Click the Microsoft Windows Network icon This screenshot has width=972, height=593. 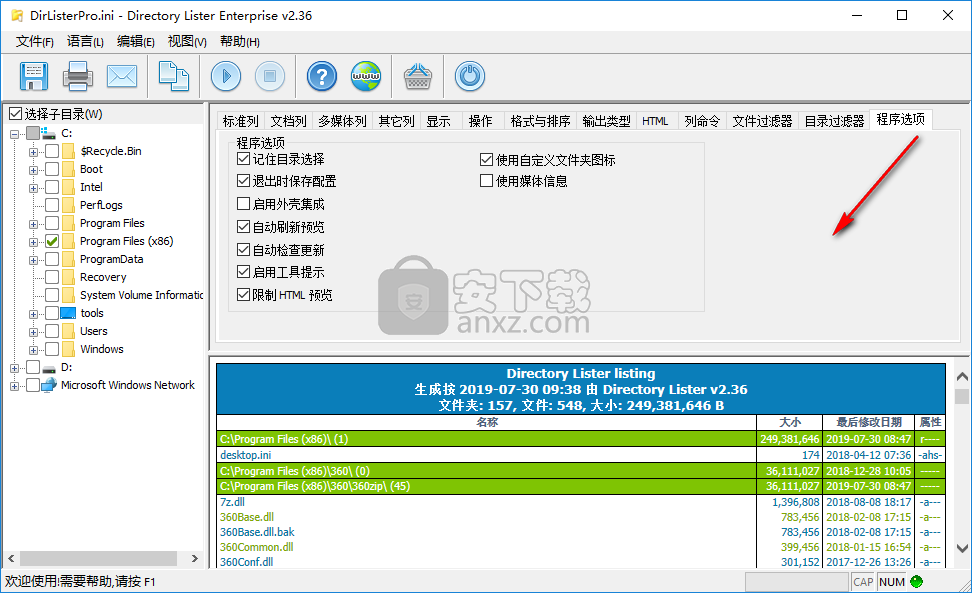(x=49, y=385)
